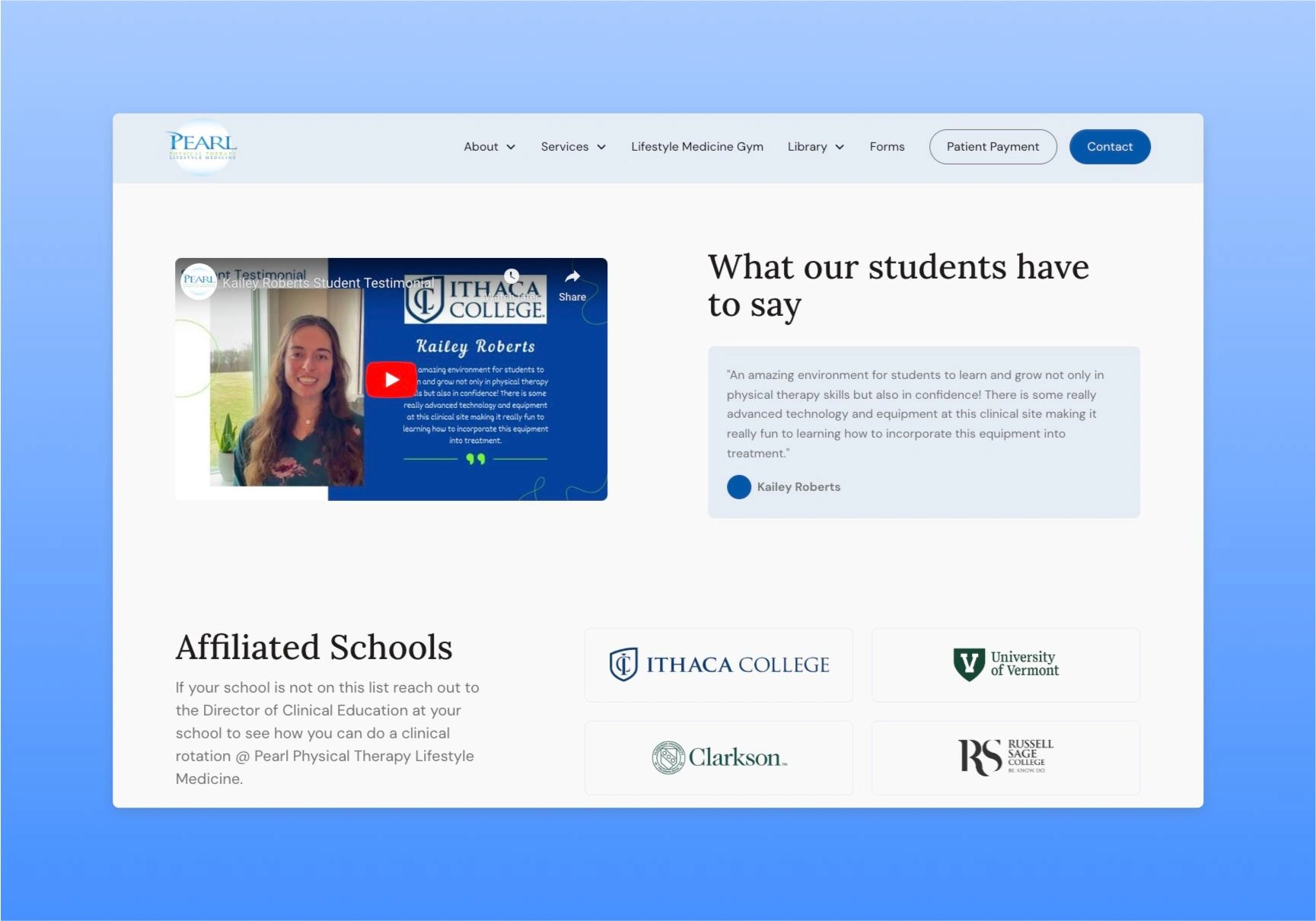Image resolution: width=1316 pixels, height=921 pixels.
Task: Click the YouTube Share arrow icon
Action: pyautogui.click(x=572, y=277)
